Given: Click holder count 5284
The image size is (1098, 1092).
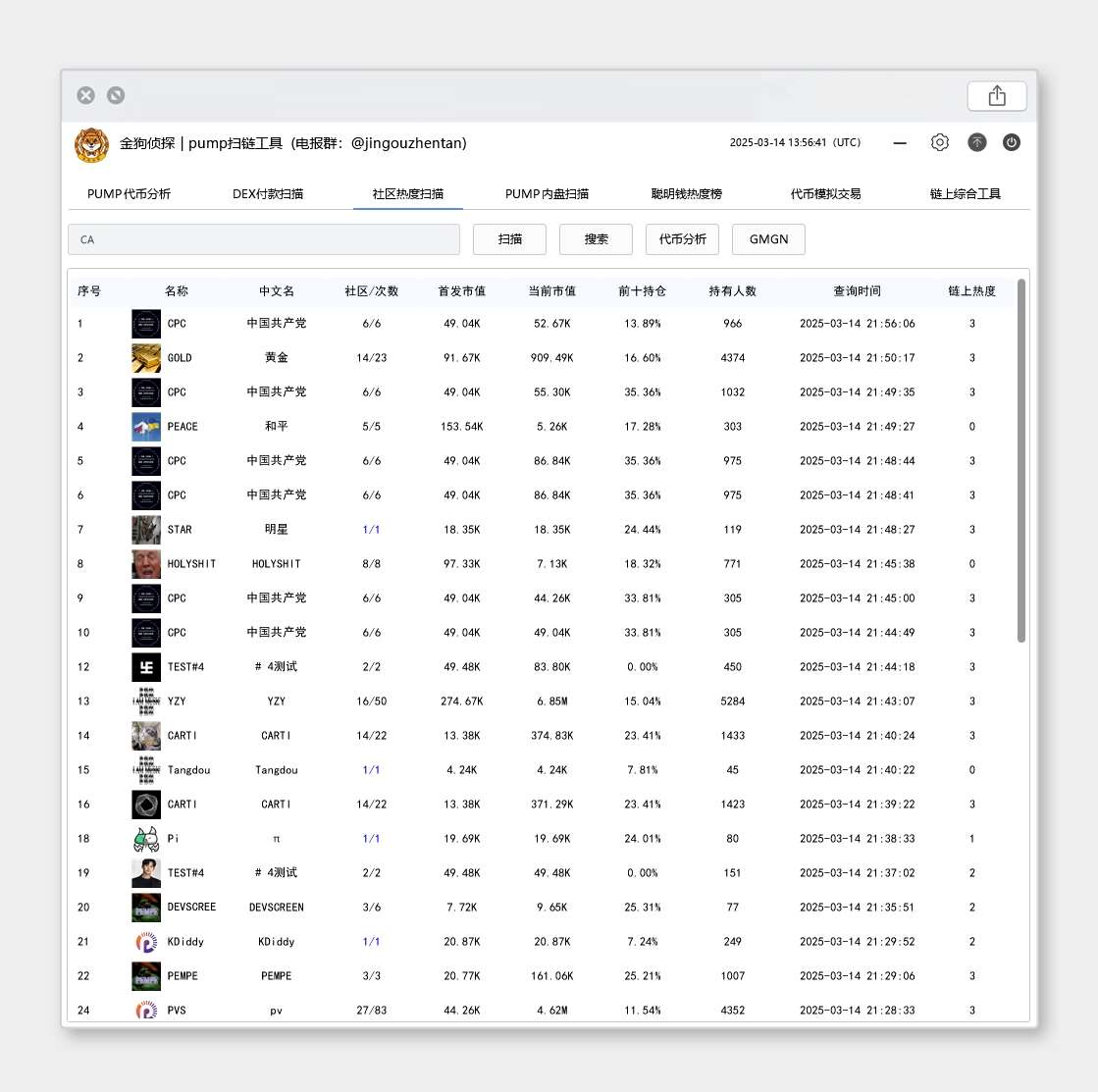Looking at the screenshot, I should pyautogui.click(x=732, y=702).
